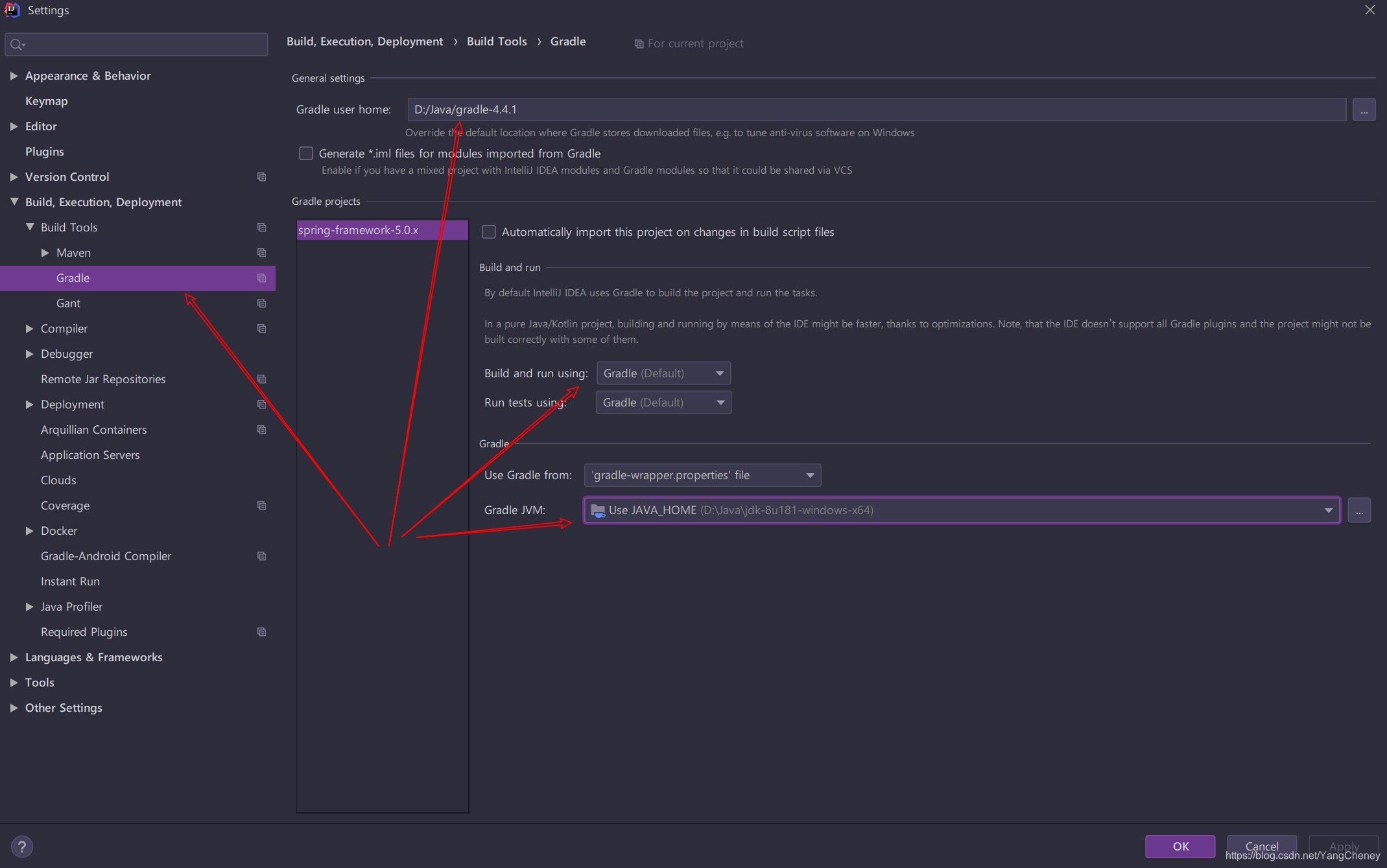Click the Compiler copy icon in sidebar
Image resolution: width=1387 pixels, height=868 pixels.
click(261, 328)
